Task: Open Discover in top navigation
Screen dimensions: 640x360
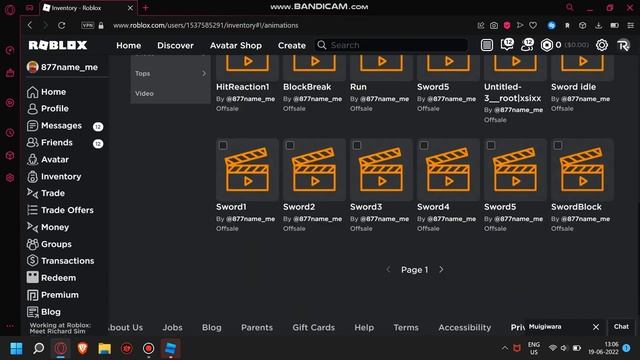Action: (x=176, y=45)
